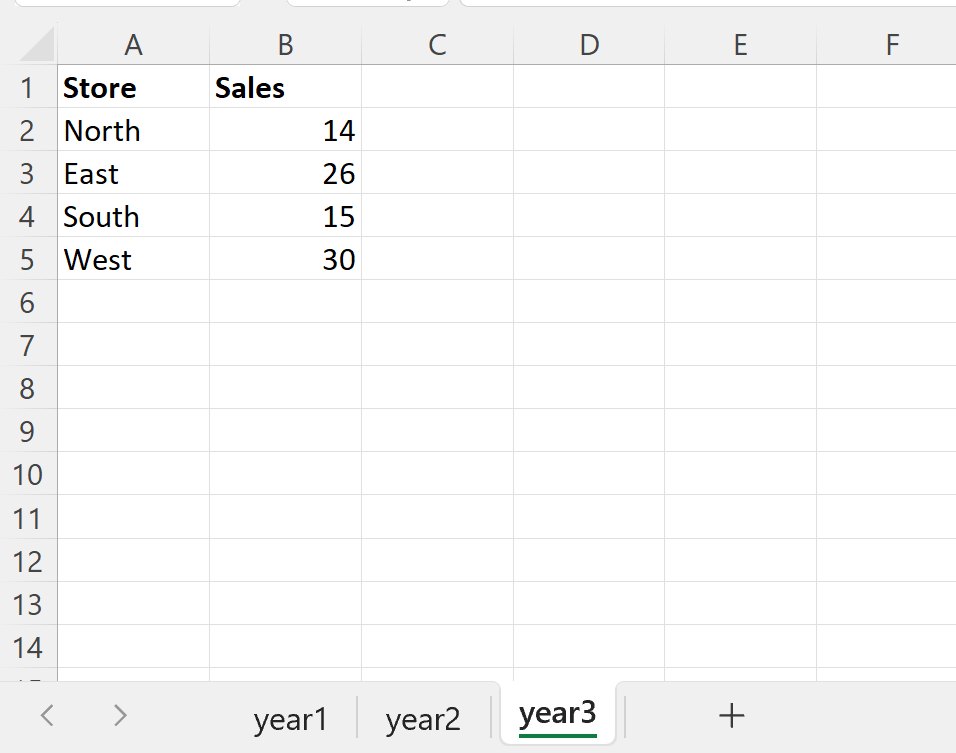
Task: Switch to the year2 sheet
Action: pyautogui.click(x=423, y=716)
